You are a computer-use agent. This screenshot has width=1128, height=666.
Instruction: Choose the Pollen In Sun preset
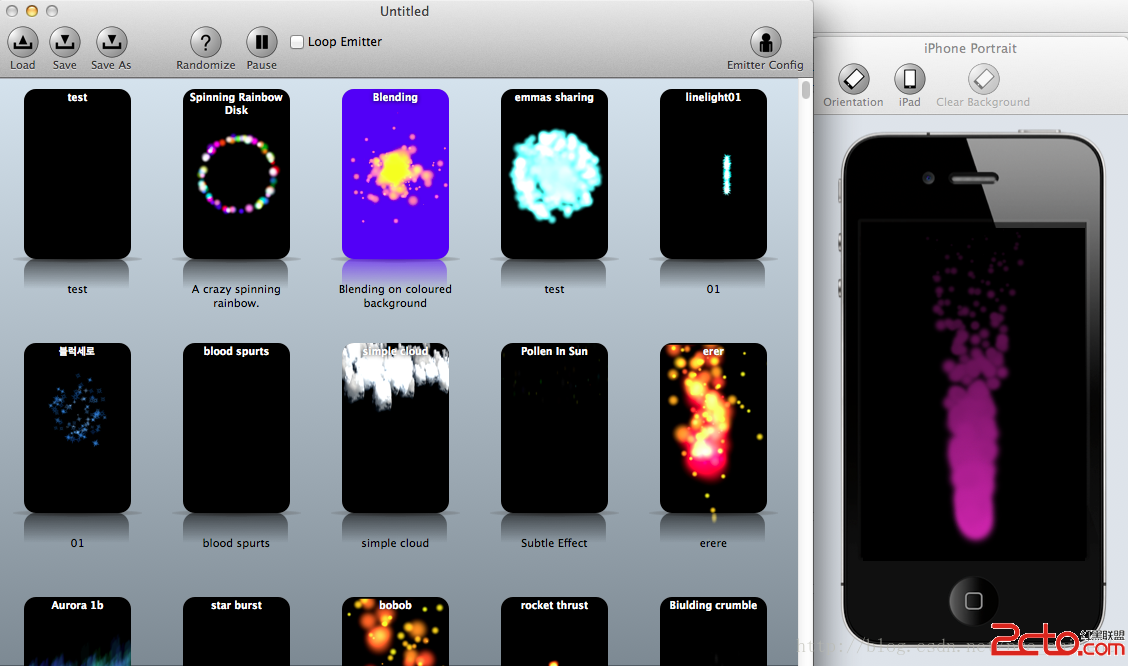[x=554, y=428]
